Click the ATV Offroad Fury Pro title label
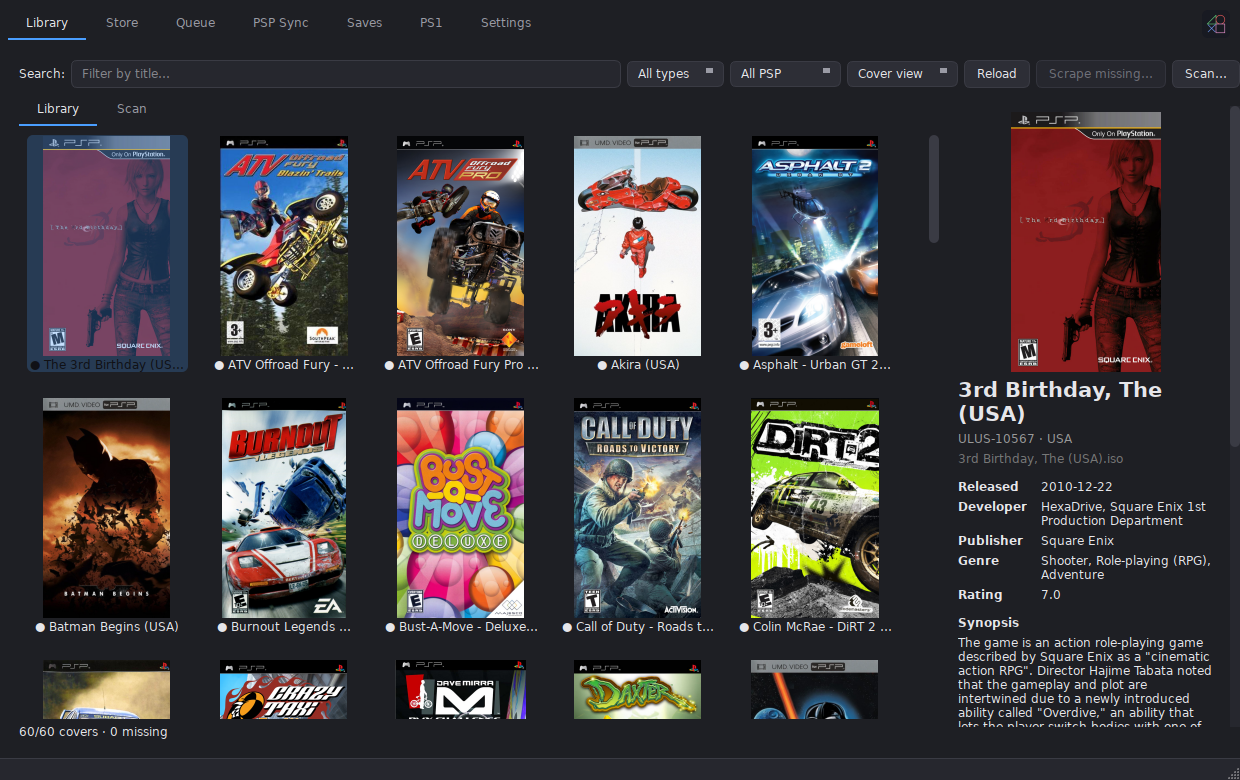Viewport: 1240px width, 780px height. 468,365
